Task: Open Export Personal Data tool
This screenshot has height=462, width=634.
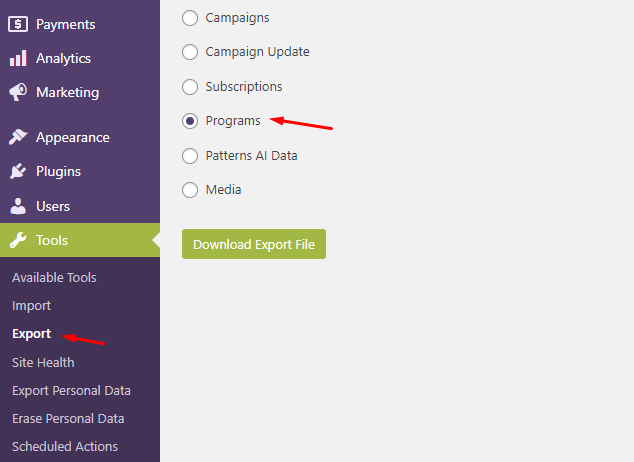Action: tap(71, 390)
